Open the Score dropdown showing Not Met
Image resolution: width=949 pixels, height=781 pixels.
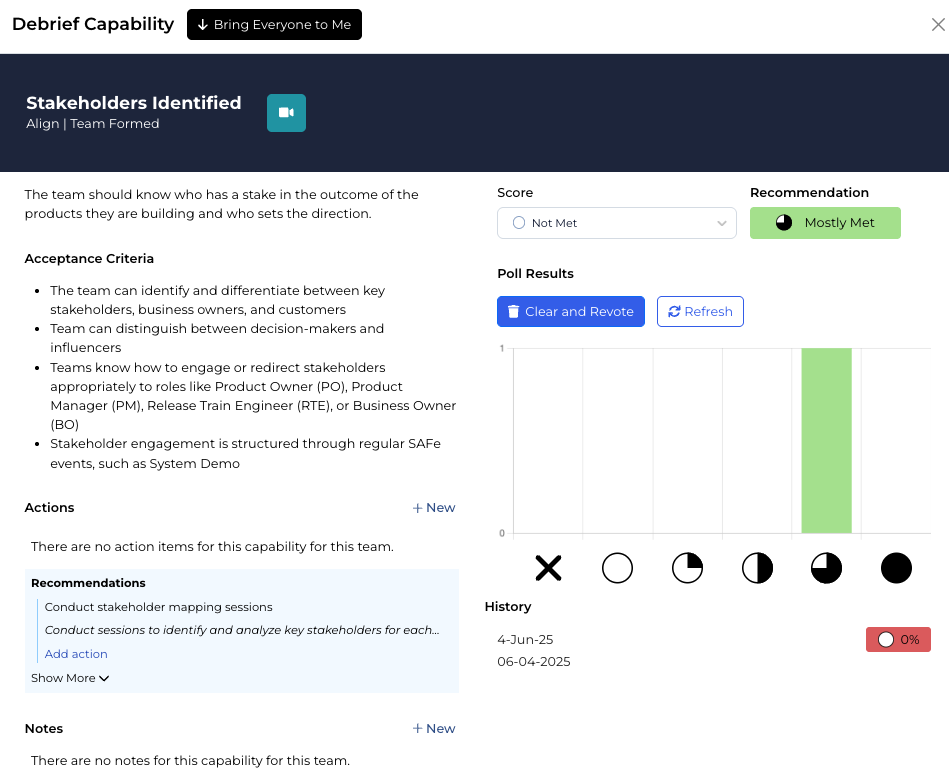(616, 223)
